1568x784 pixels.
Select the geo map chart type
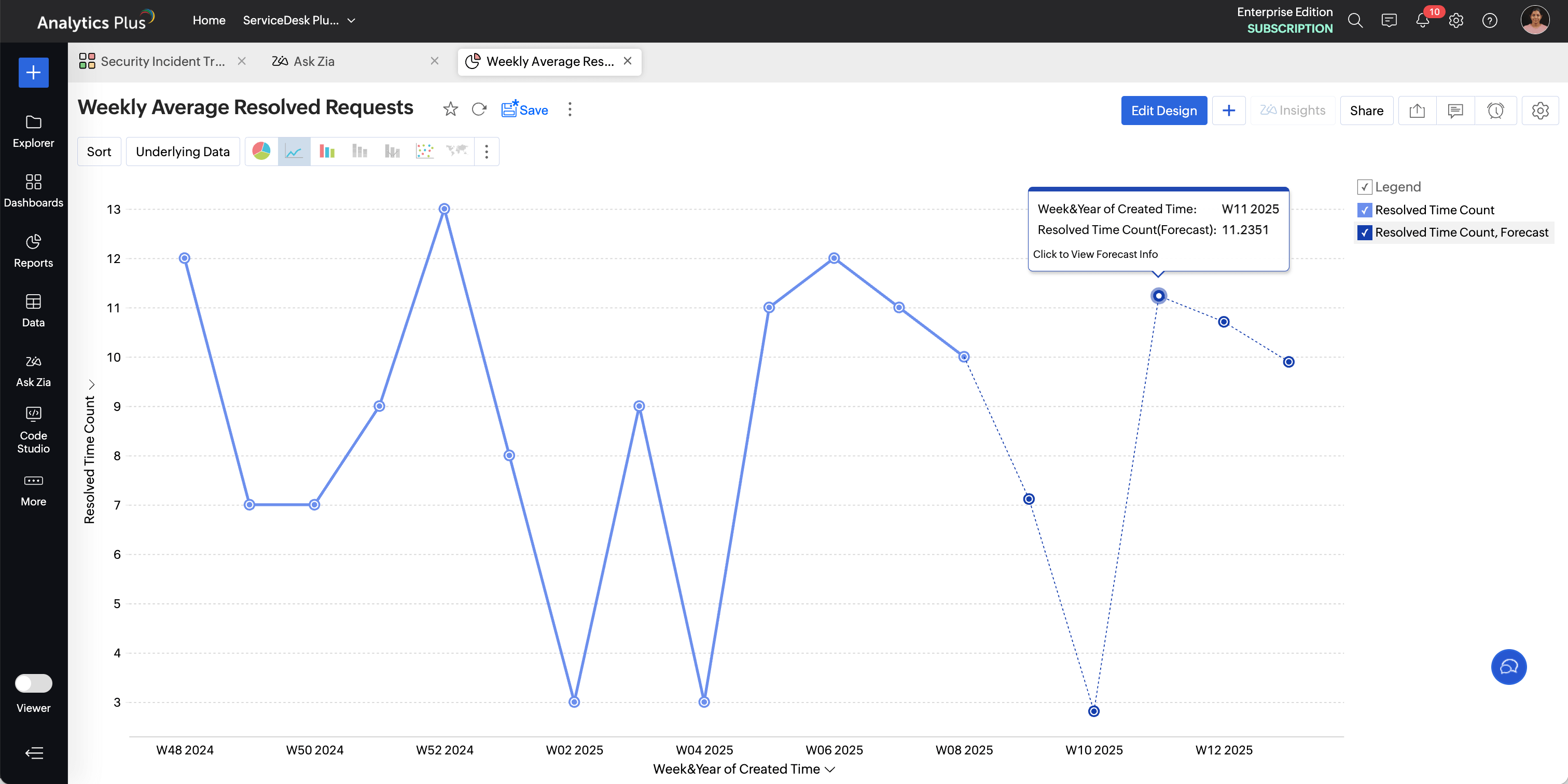point(456,151)
